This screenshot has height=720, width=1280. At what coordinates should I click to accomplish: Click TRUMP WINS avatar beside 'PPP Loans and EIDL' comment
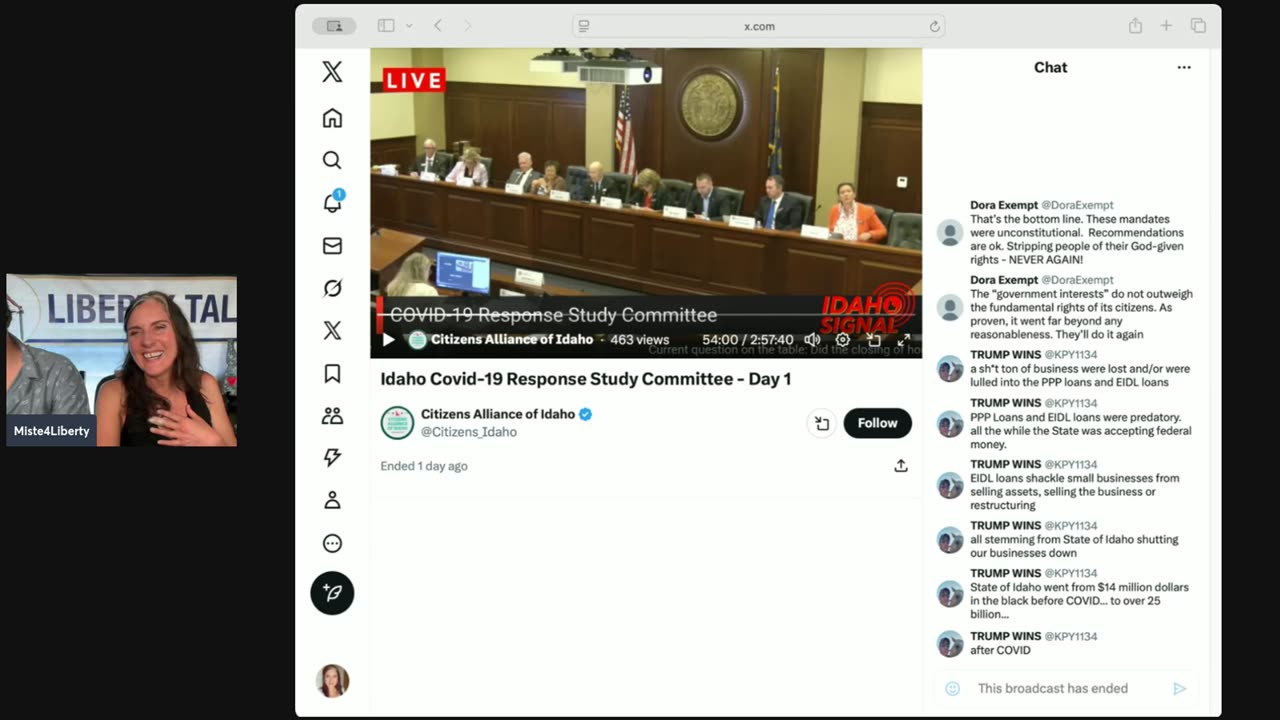pyautogui.click(x=950, y=424)
